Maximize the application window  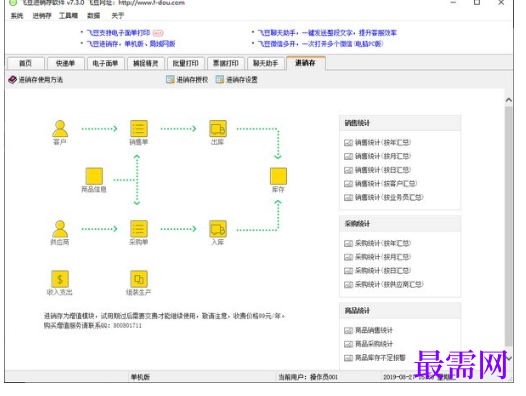click(x=477, y=3)
